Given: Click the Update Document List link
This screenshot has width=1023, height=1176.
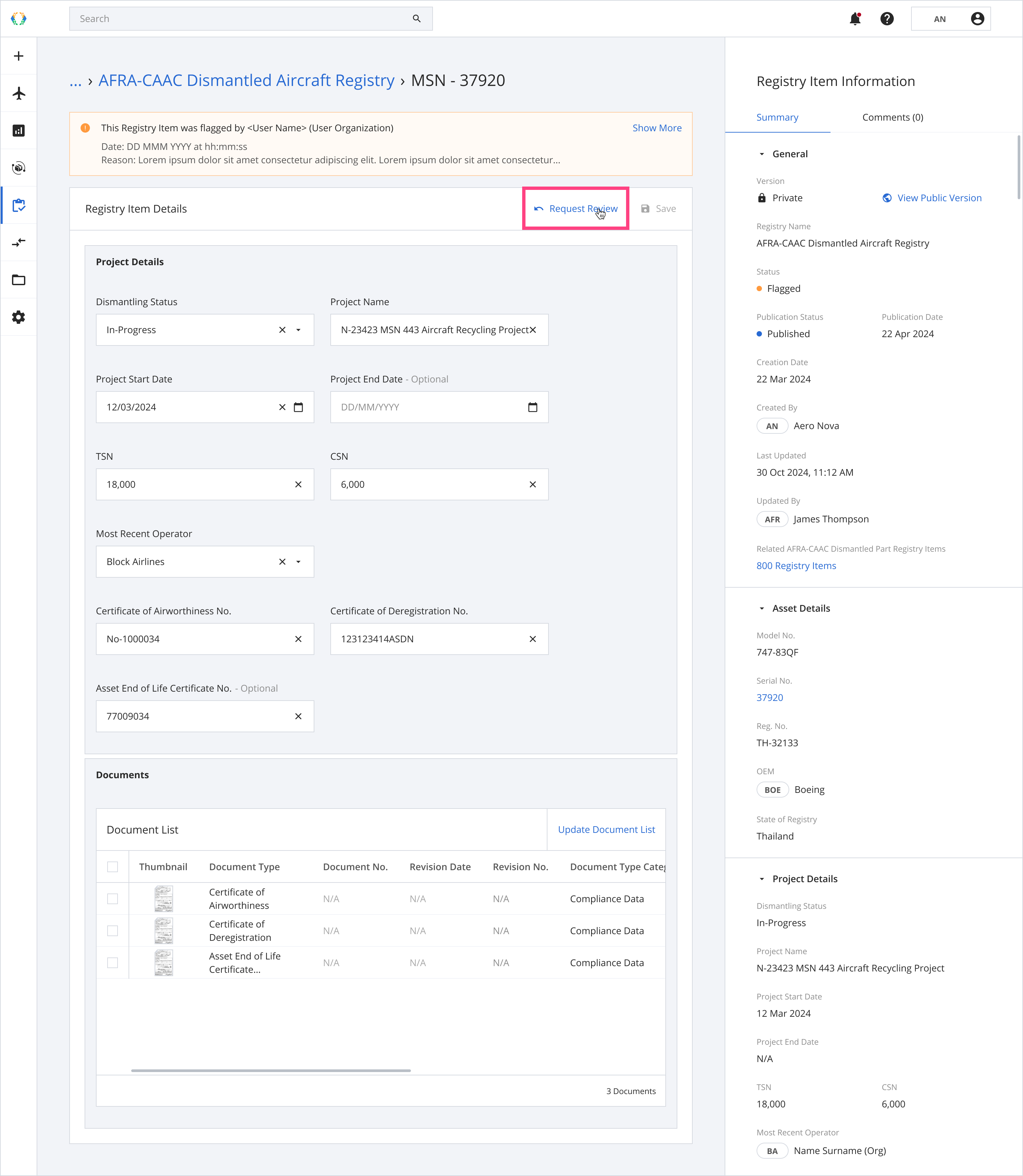Looking at the screenshot, I should pyautogui.click(x=606, y=829).
